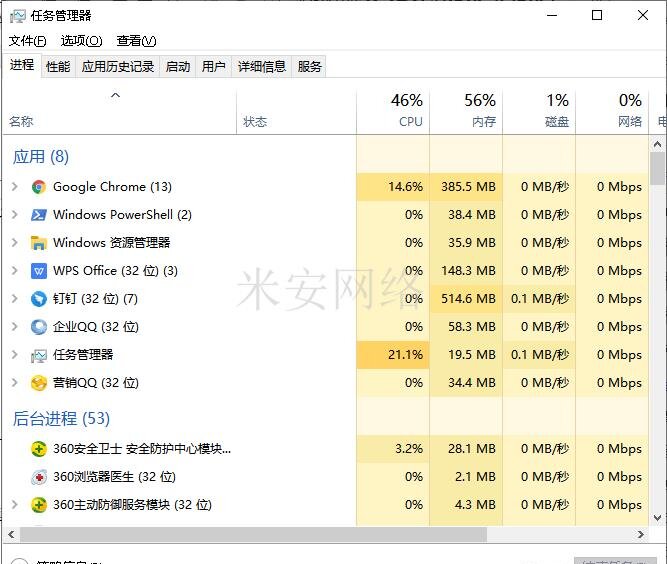The width and height of the screenshot is (667, 564).
Task: Expand the Windows PowerShell group
Action: coord(14,214)
